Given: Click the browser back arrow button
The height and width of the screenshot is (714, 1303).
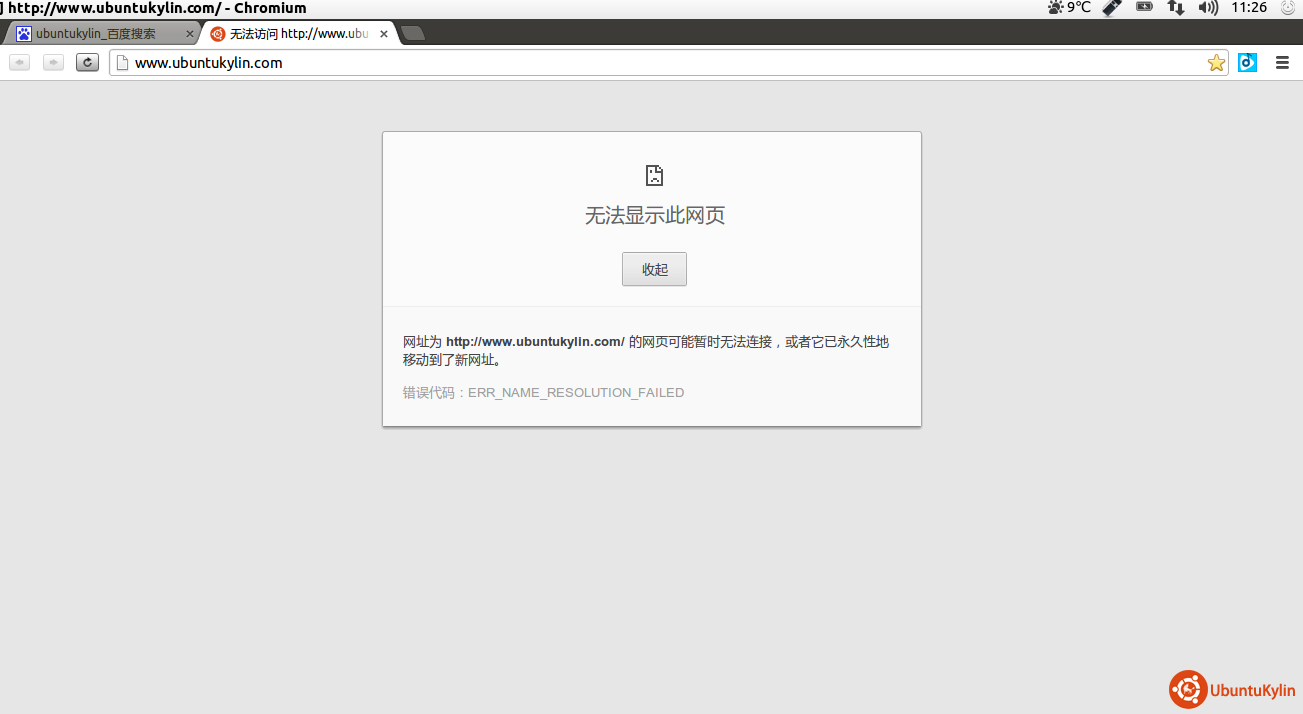Looking at the screenshot, I should pos(19,63).
